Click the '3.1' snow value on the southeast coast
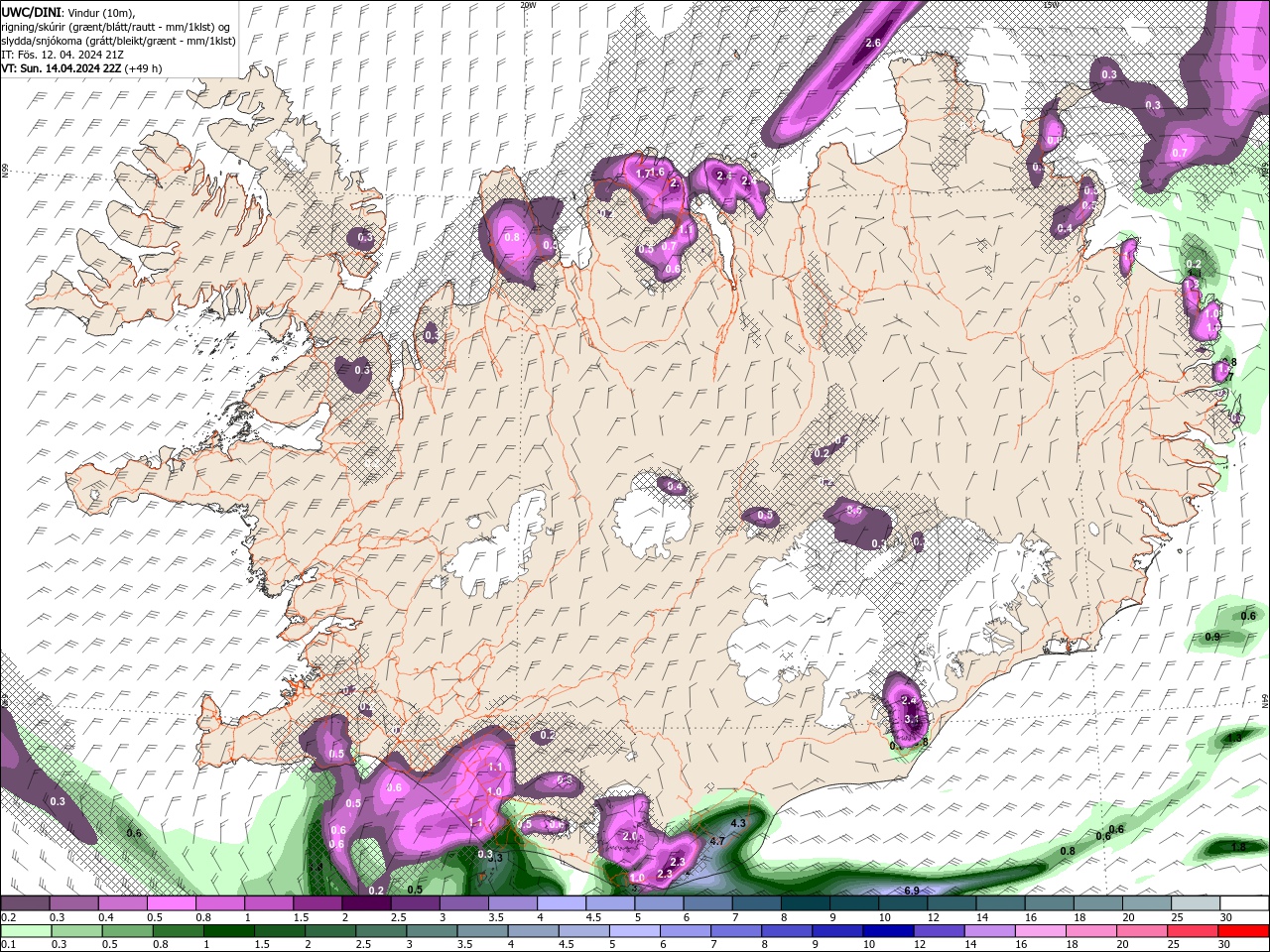 tap(913, 720)
